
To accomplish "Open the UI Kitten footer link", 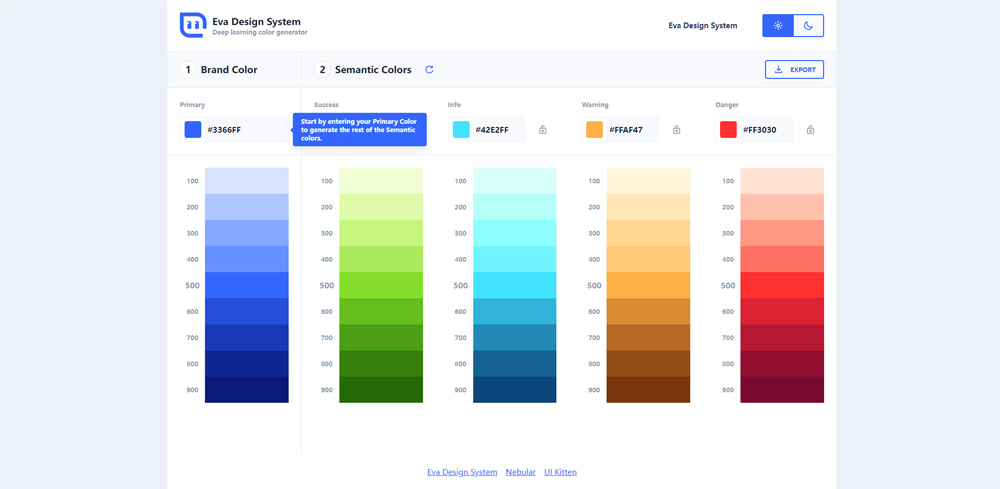I will point(560,472).
